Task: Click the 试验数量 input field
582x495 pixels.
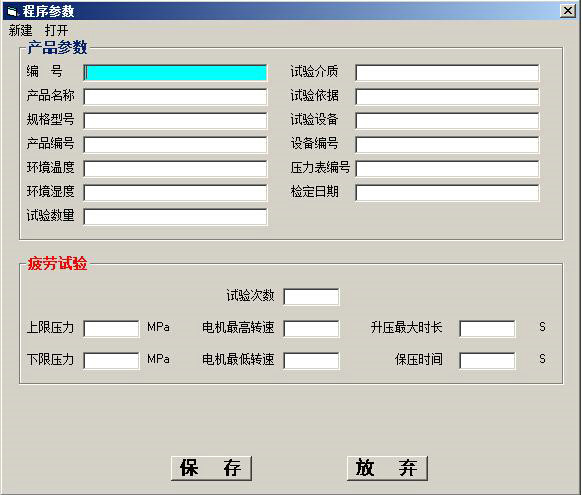Action: coord(175,216)
